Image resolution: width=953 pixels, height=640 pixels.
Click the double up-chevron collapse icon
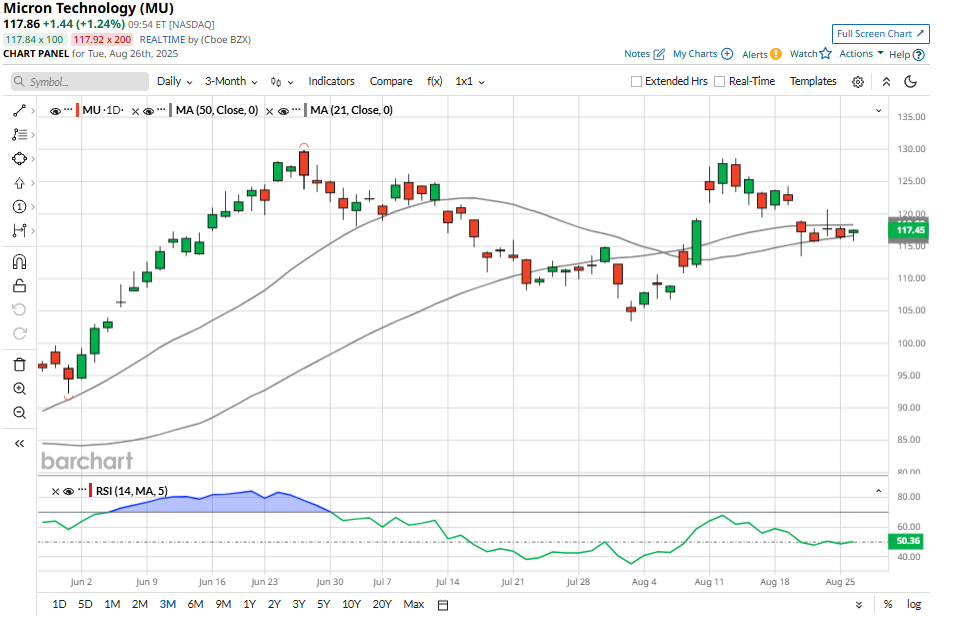point(886,81)
